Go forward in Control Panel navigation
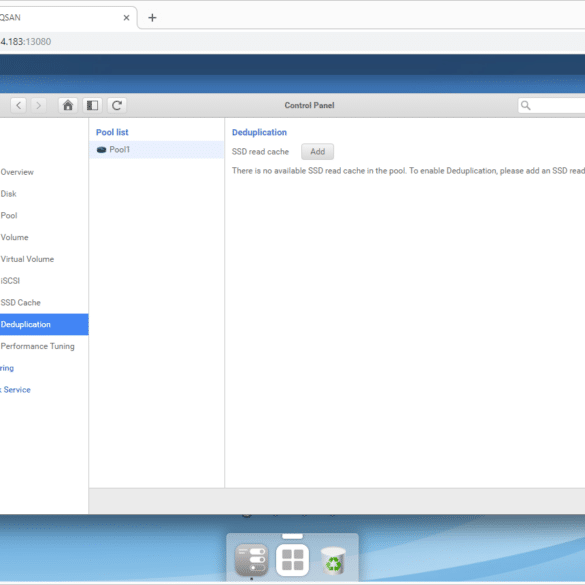The width and height of the screenshot is (585, 585). click(38, 106)
